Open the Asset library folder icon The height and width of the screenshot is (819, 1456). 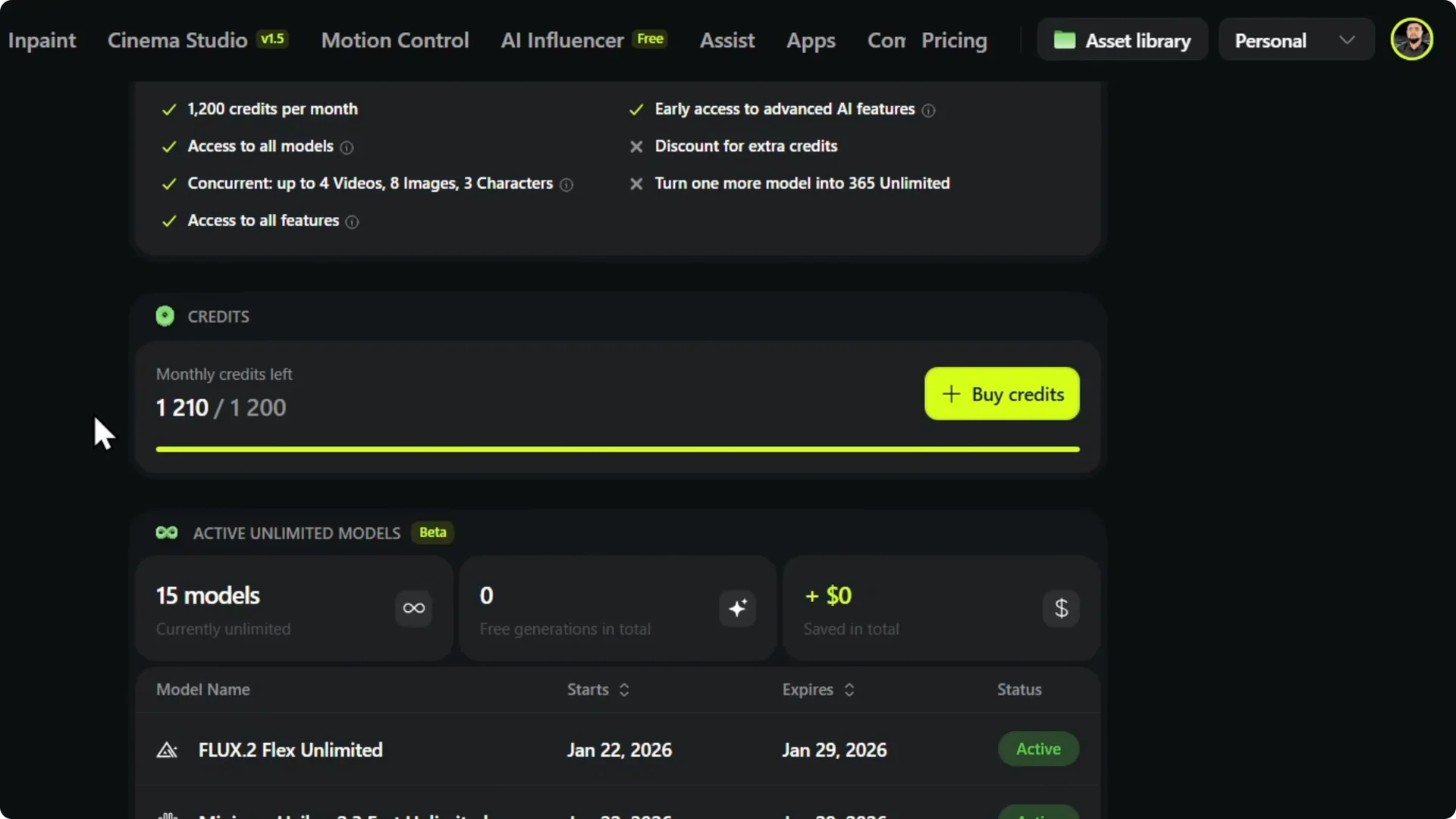point(1065,40)
